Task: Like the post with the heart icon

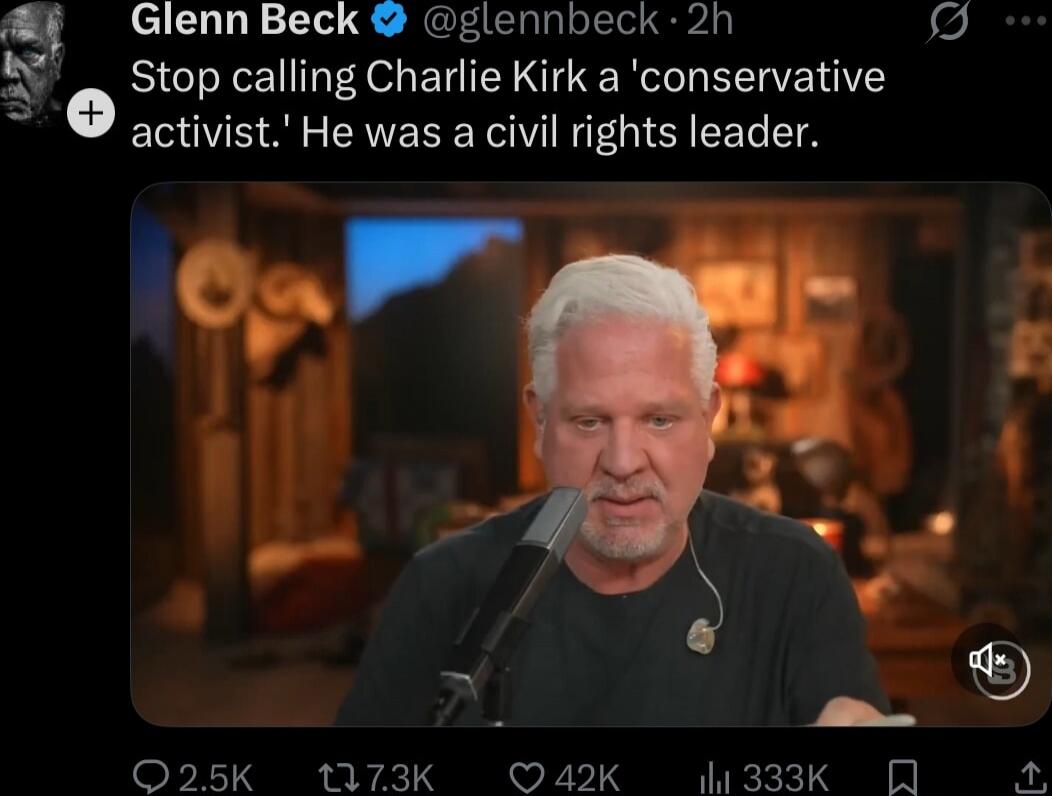Action: [x=527, y=777]
